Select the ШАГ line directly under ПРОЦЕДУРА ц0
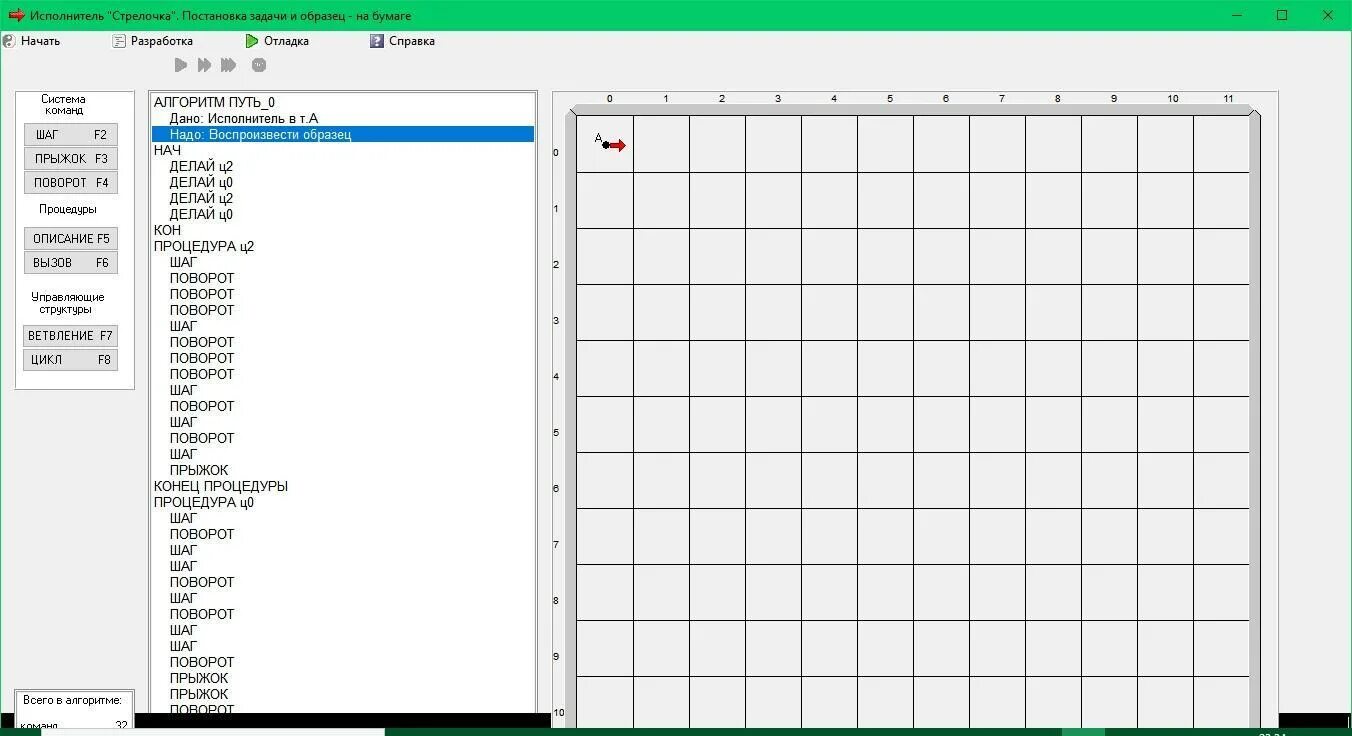Image resolution: width=1352 pixels, height=736 pixels. point(184,518)
